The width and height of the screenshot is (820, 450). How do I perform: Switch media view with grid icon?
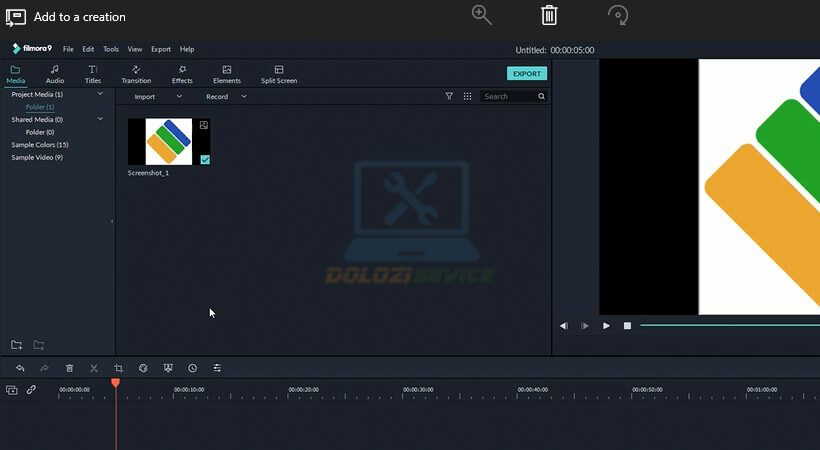[x=467, y=96]
